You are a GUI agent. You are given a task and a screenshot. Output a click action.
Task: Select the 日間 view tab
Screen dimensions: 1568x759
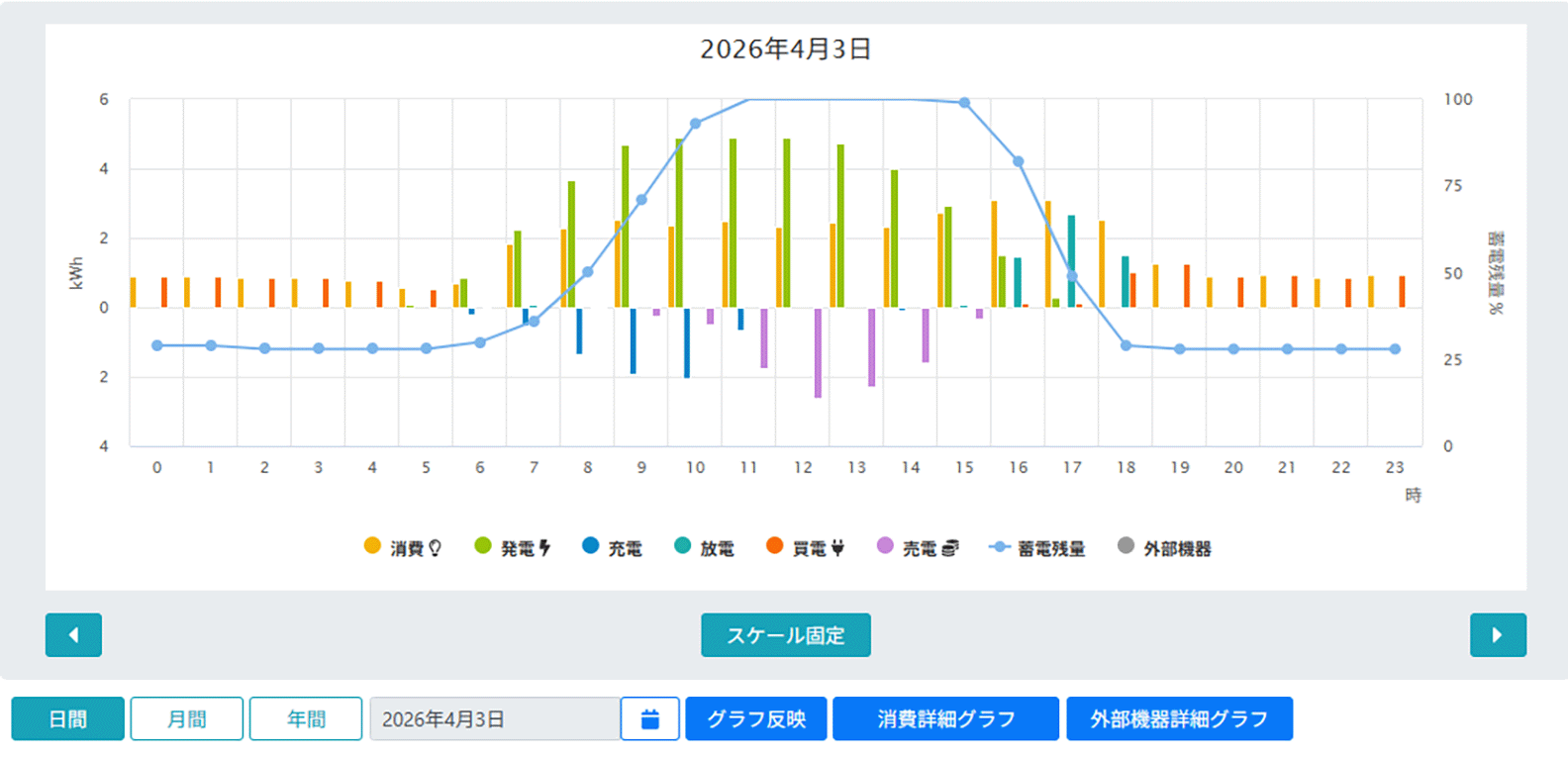click(x=68, y=719)
